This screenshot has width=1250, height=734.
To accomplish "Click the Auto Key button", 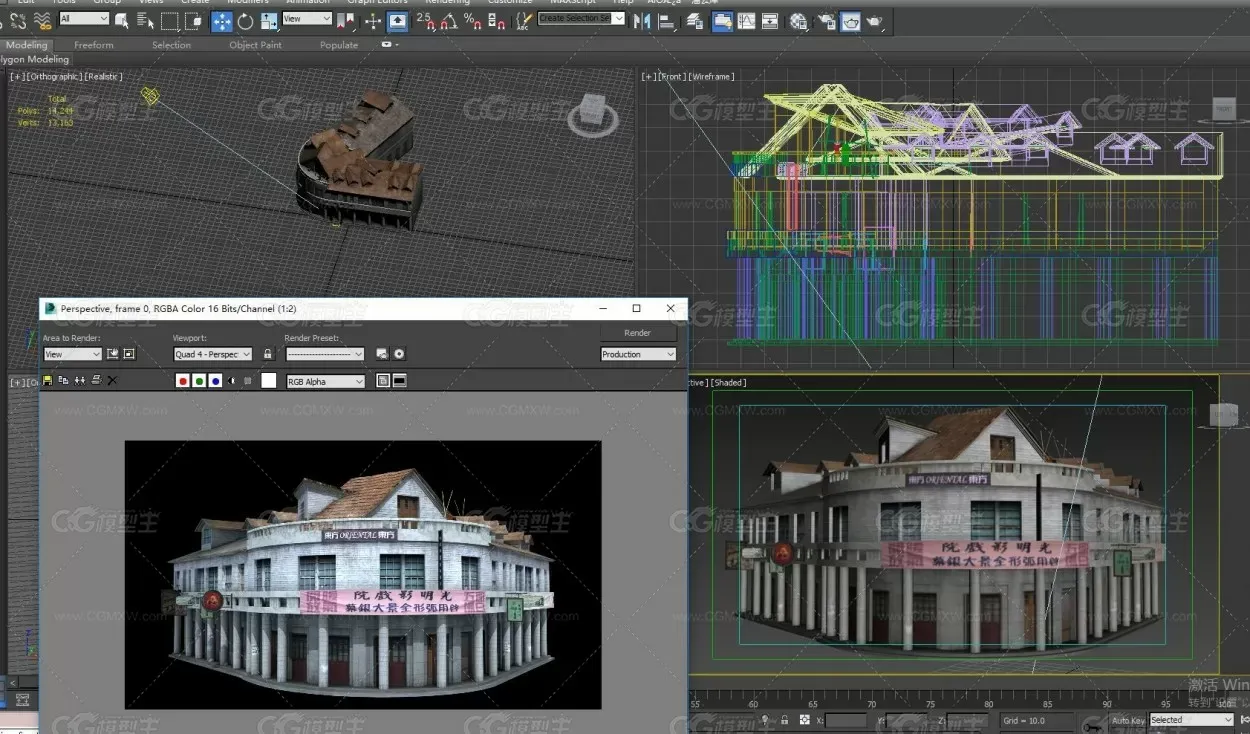I will pos(1128,720).
